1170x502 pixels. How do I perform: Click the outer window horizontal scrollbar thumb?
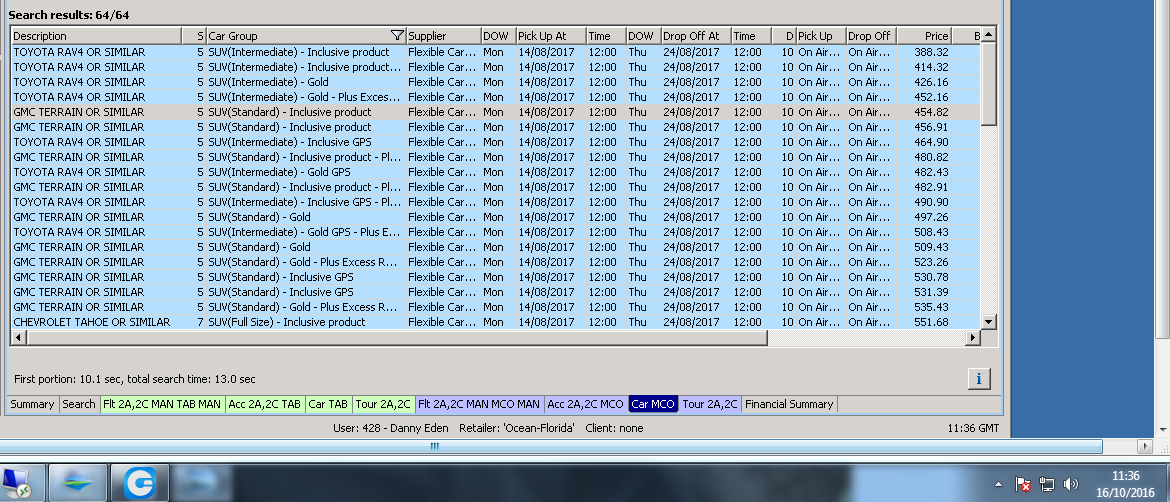(x=551, y=446)
